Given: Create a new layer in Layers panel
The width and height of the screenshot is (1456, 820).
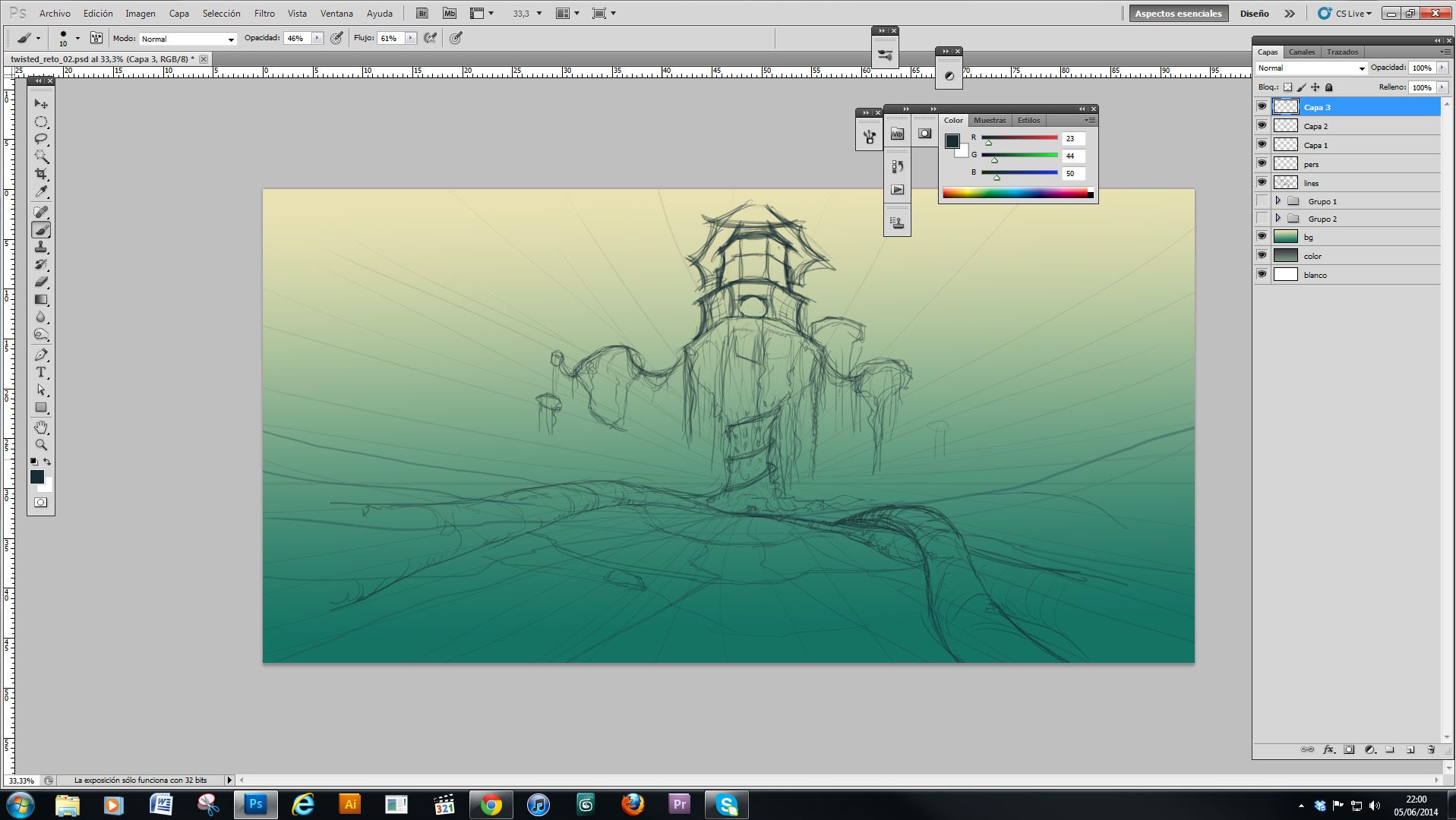Looking at the screenshot, I should point(1410,749).
